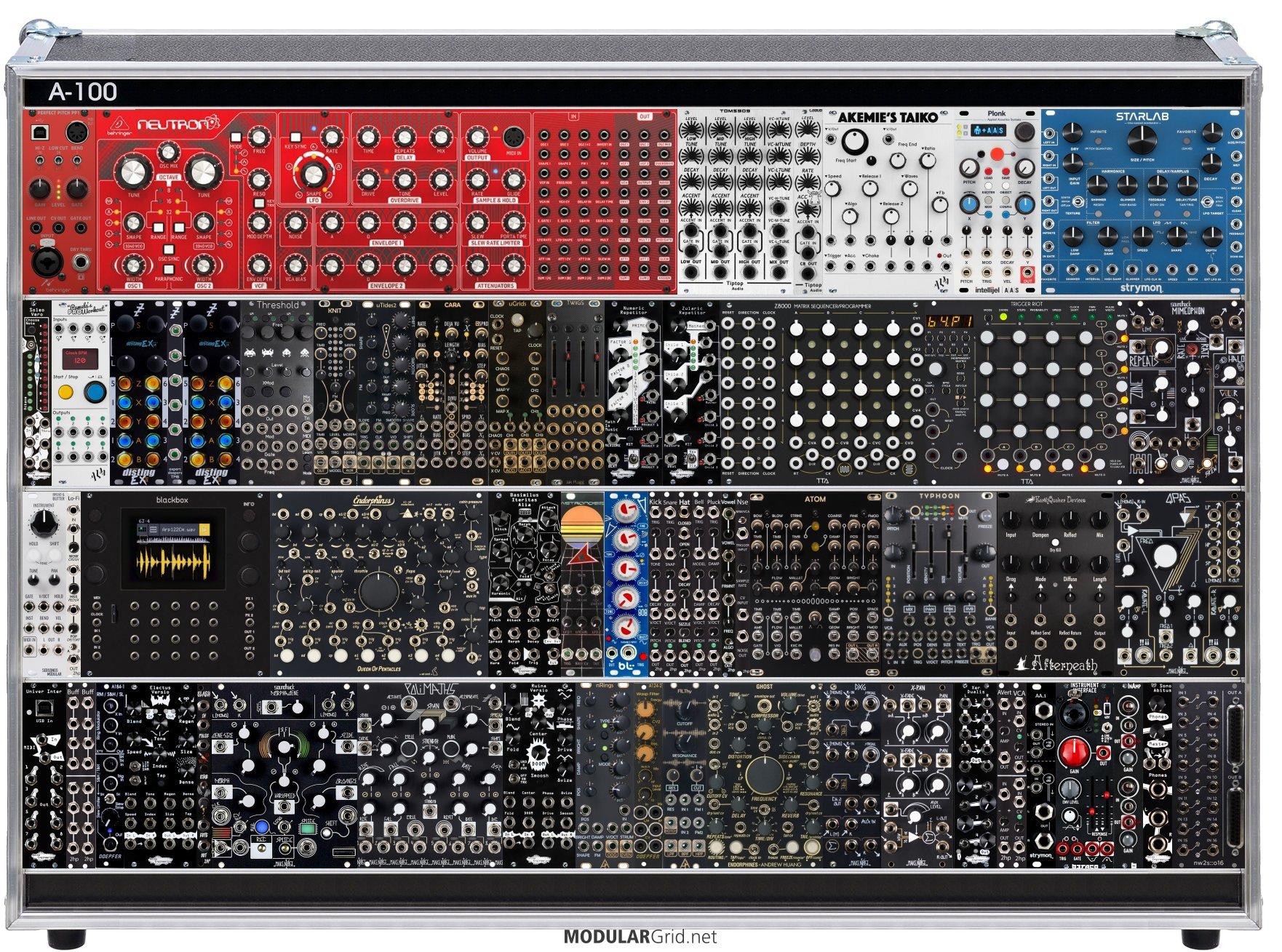The height and width of the screenshot is (952, 1282).
Task: Click the INSTRUMENT knob on Bread & Butter
Action: 44,523
